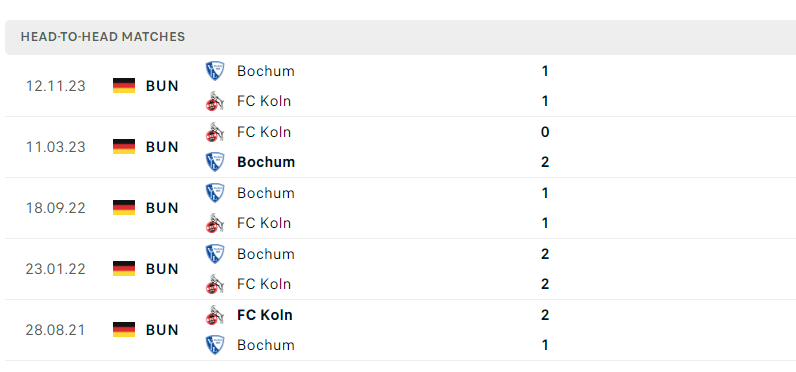Click FC Koln crest in 28.08.21 match
Image resolution: width=796 pixels, height=372 pixels.
click(215, 315)
